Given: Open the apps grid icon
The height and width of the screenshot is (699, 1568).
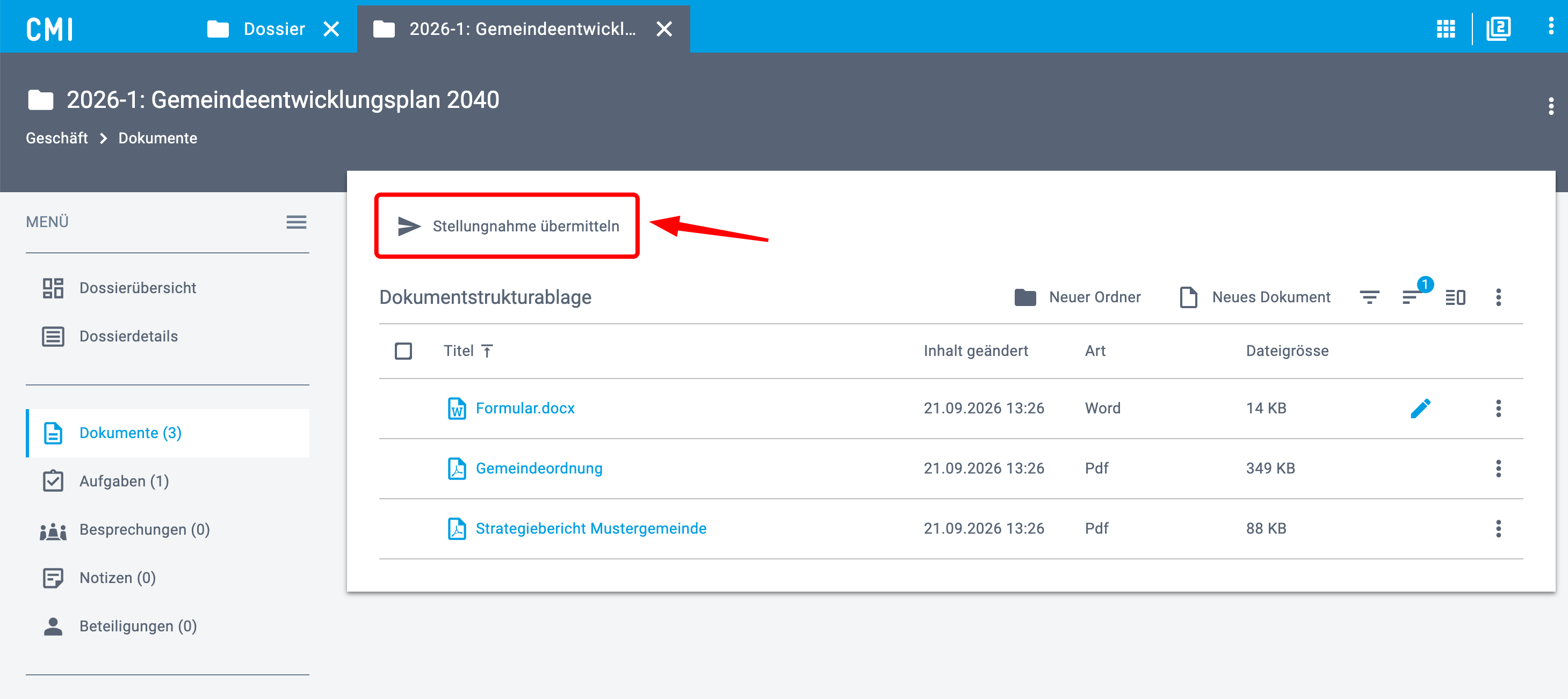Looking at the screenshot, I should [x=1446, y=28].
